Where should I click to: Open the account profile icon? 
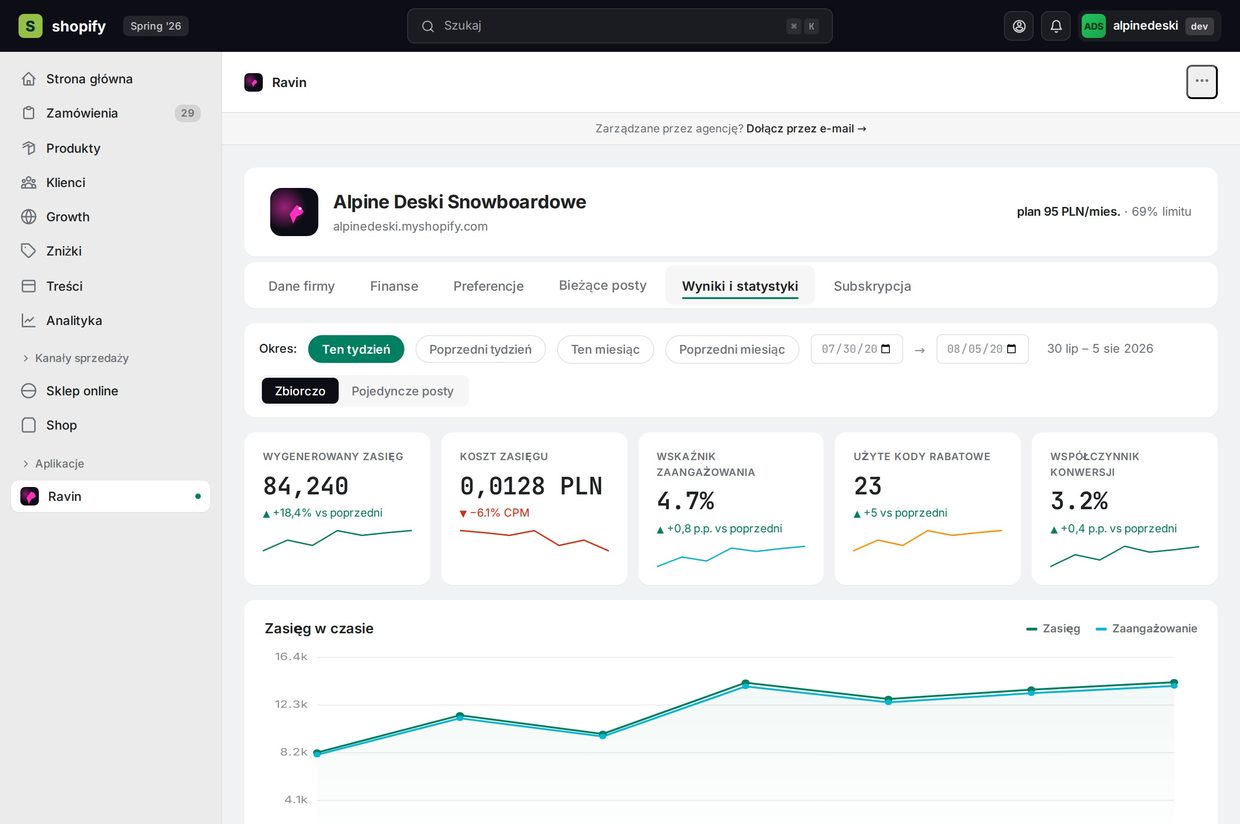[1019, 26]
